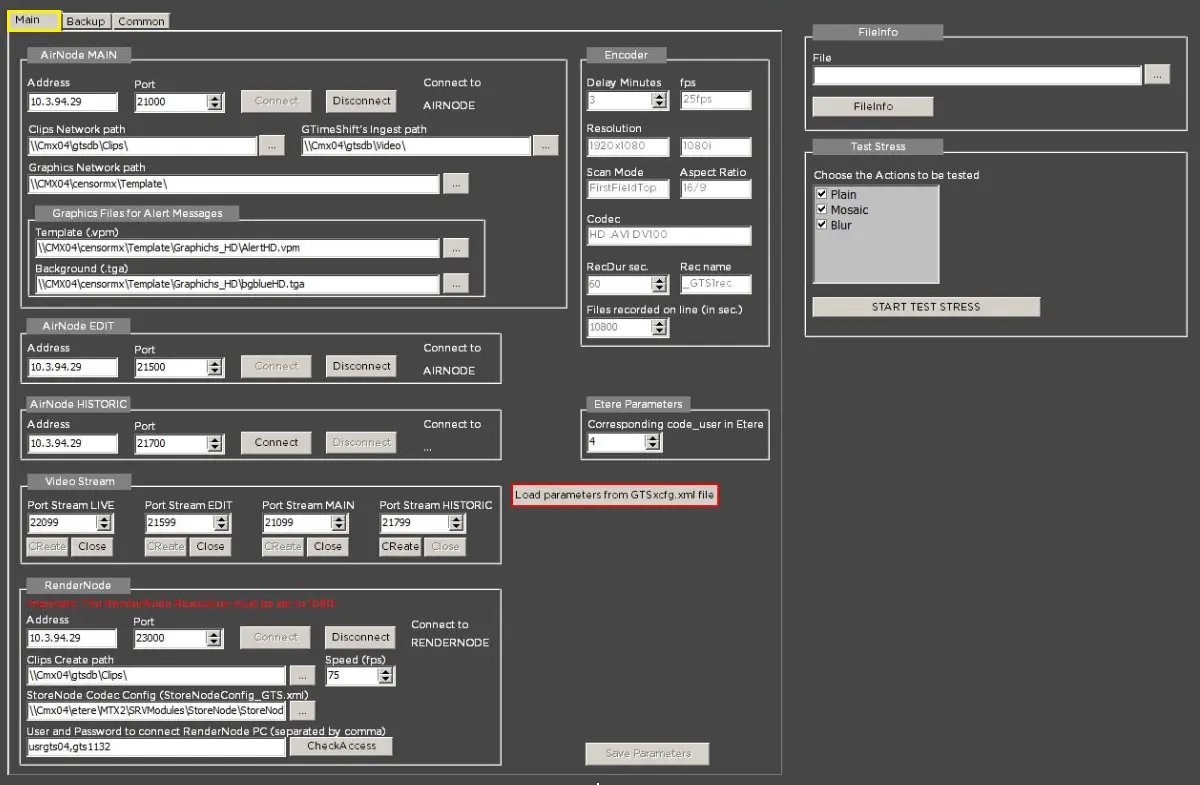Browse for RenderNode Clips Create path
This screenshot has height=785, width=1200.
(301, 676)
